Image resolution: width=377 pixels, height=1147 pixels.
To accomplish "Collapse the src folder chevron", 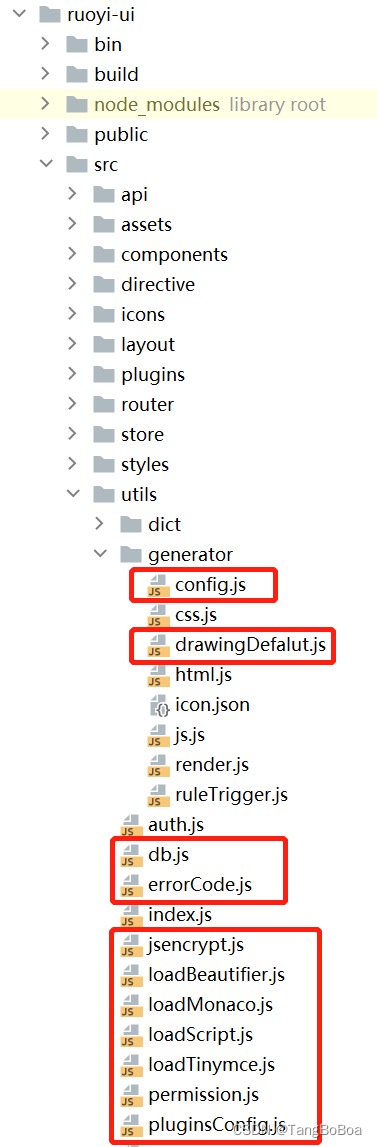I will (46, 165).
